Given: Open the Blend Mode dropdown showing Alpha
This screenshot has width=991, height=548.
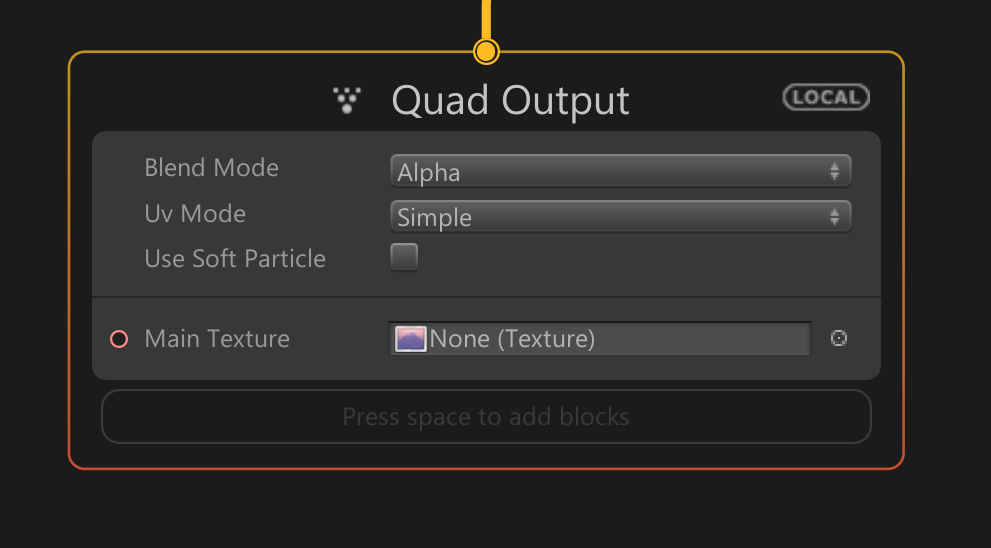Looking at the screenshot, I should (x=621, y=171).
